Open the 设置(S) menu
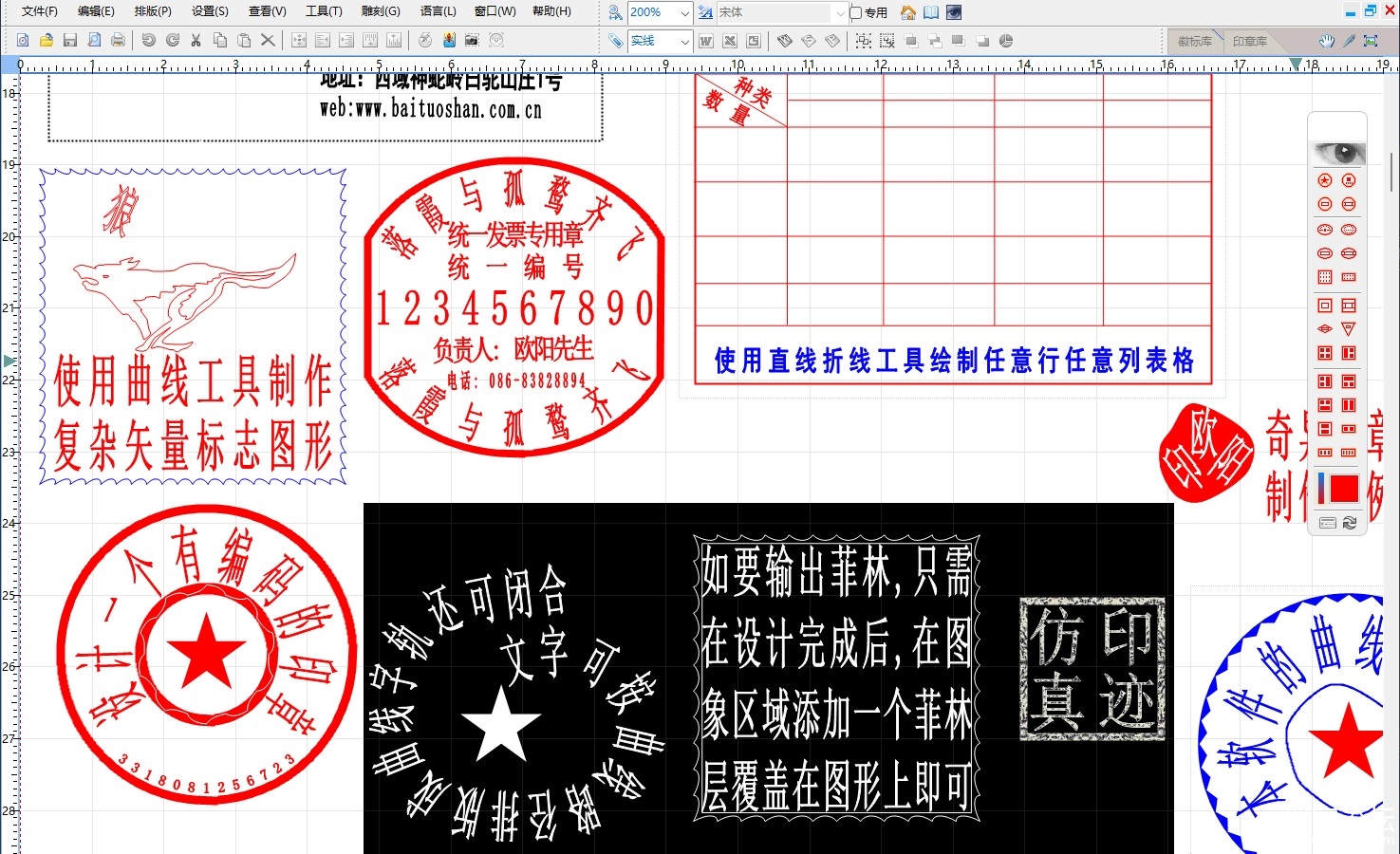 coord(210,11)
